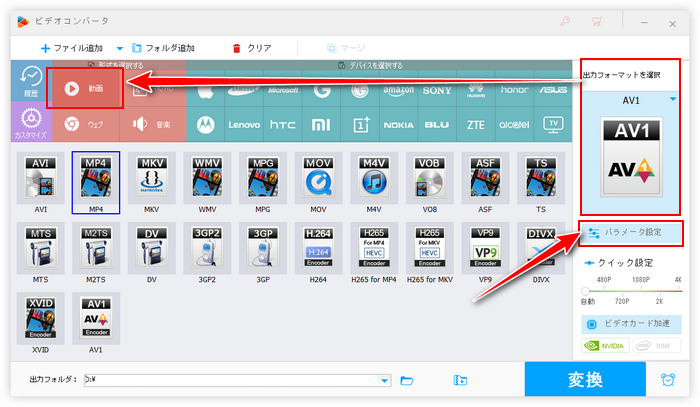Select the H265 for MP4 icon
Image resolution: width=700 pixels, height=407 pixels.
[x=374, y=248]
